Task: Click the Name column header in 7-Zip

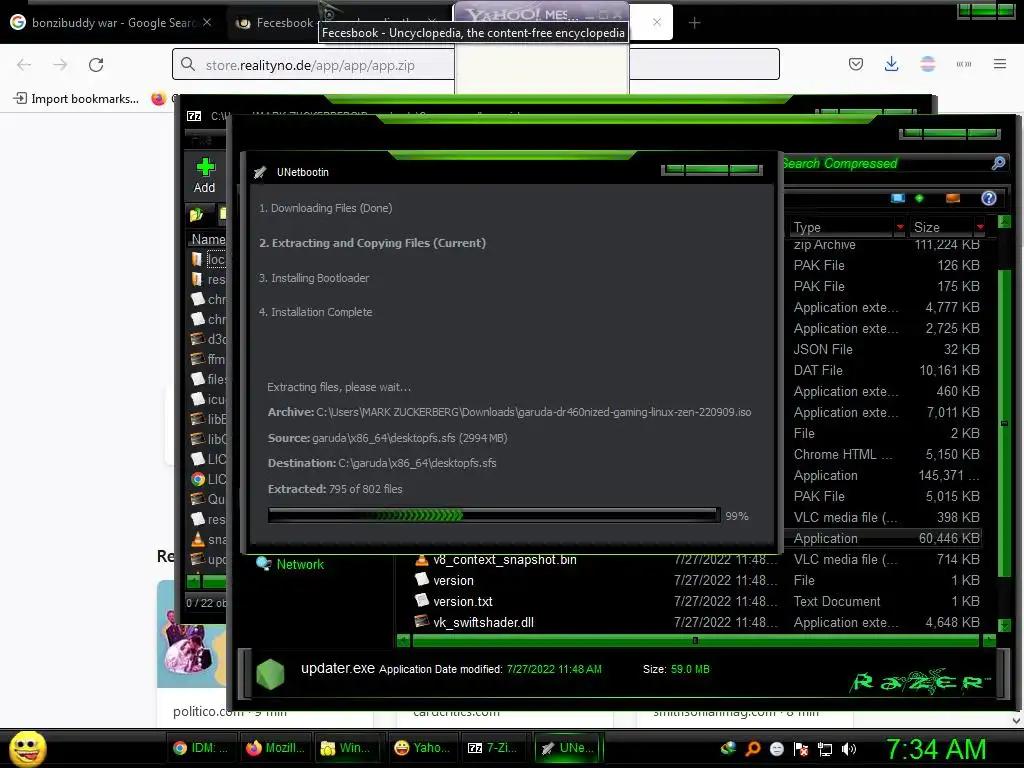Action: (x=207, y=239)
